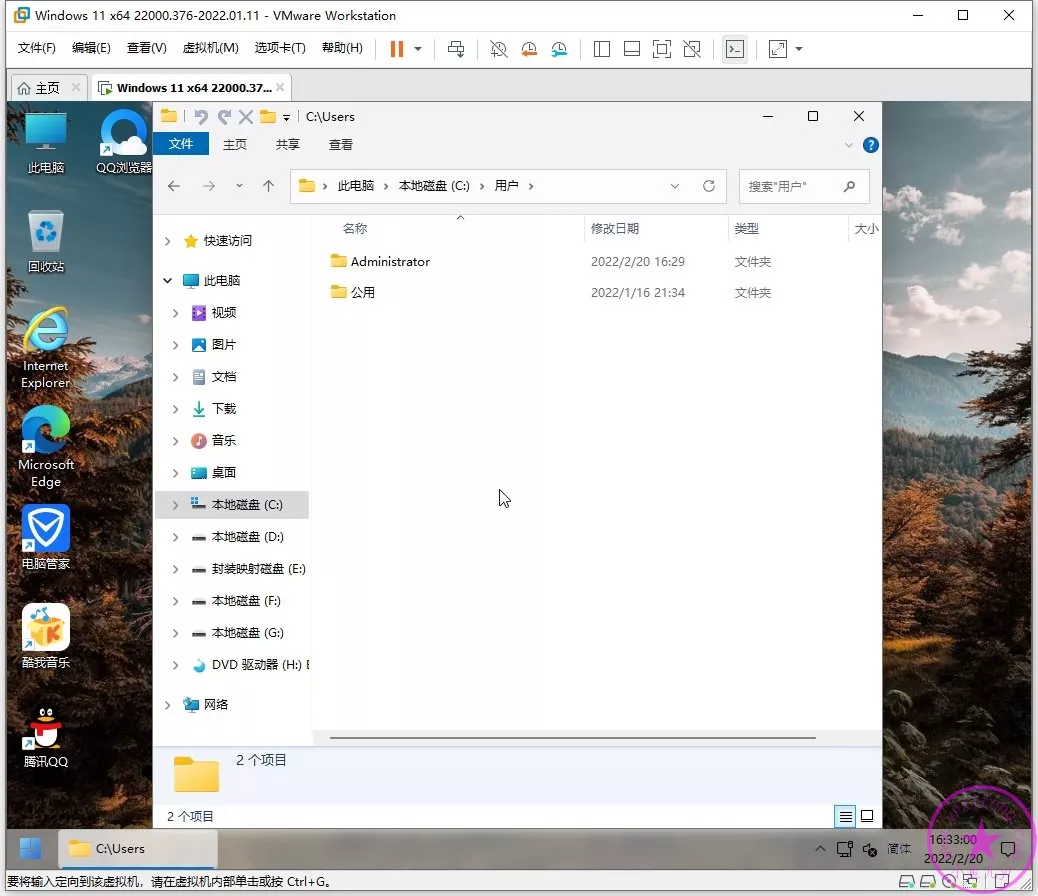Collapse the 此电脑 tree node
1038x896 pixels.
coord(168,281)
